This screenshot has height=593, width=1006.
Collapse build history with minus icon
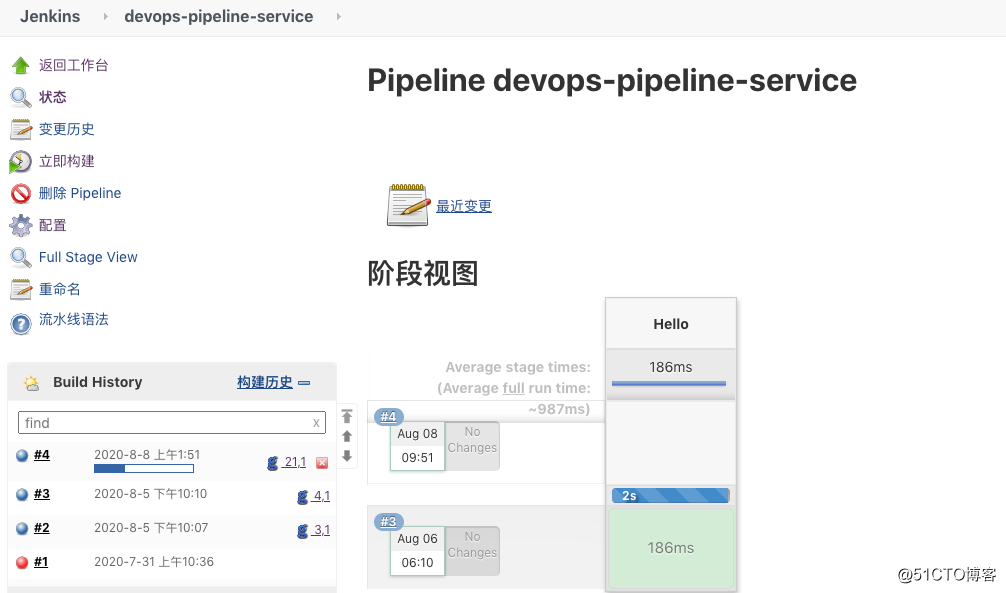[x=304, y=383]
